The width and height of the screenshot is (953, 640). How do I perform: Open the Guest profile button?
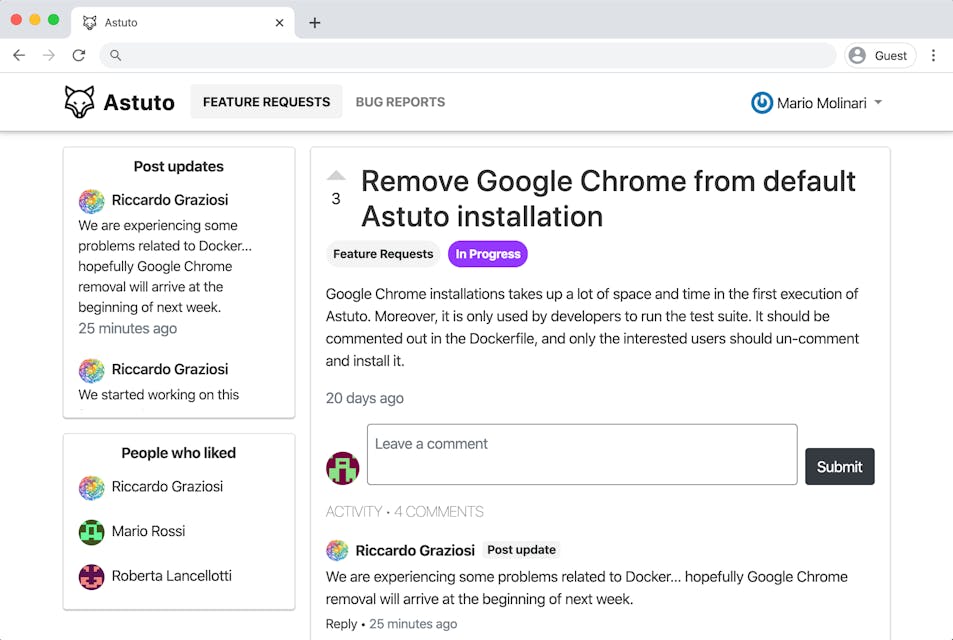[879, 55]
